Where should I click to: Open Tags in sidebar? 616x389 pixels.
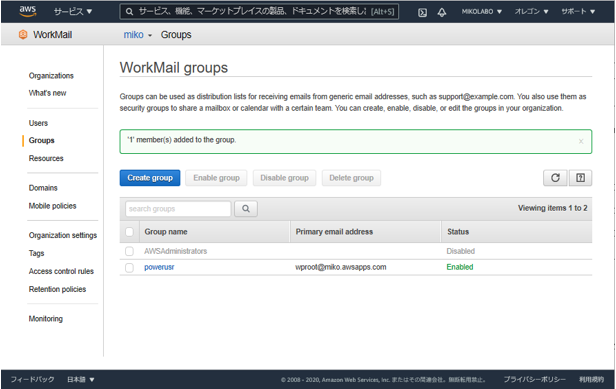pyautogui.click(x=36, y=253)
